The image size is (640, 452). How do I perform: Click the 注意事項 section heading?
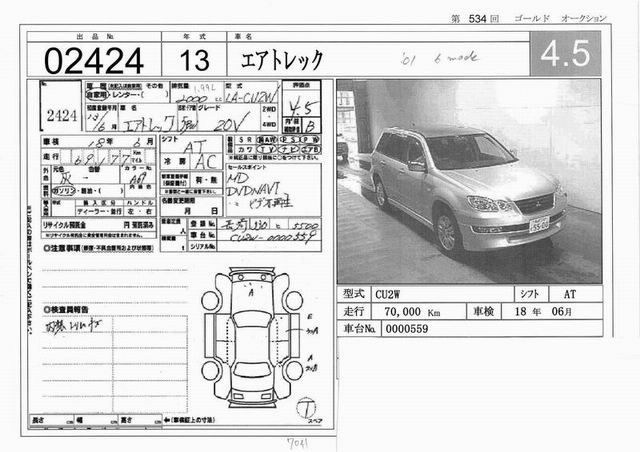point(98,248)
